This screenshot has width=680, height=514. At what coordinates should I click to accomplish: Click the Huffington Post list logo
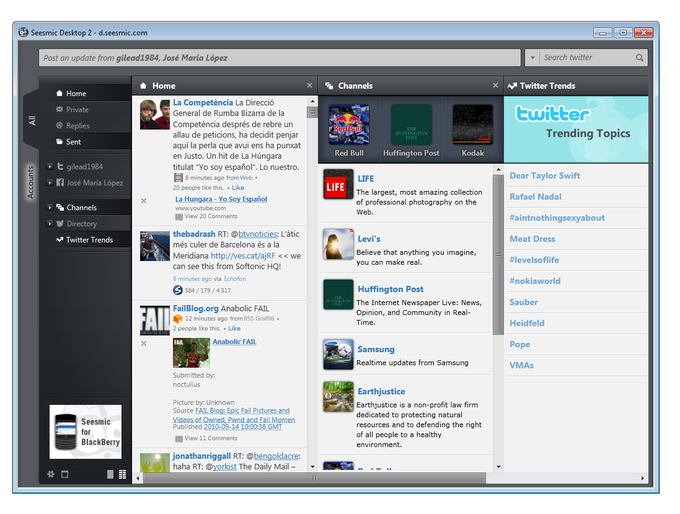click(338, 295)
